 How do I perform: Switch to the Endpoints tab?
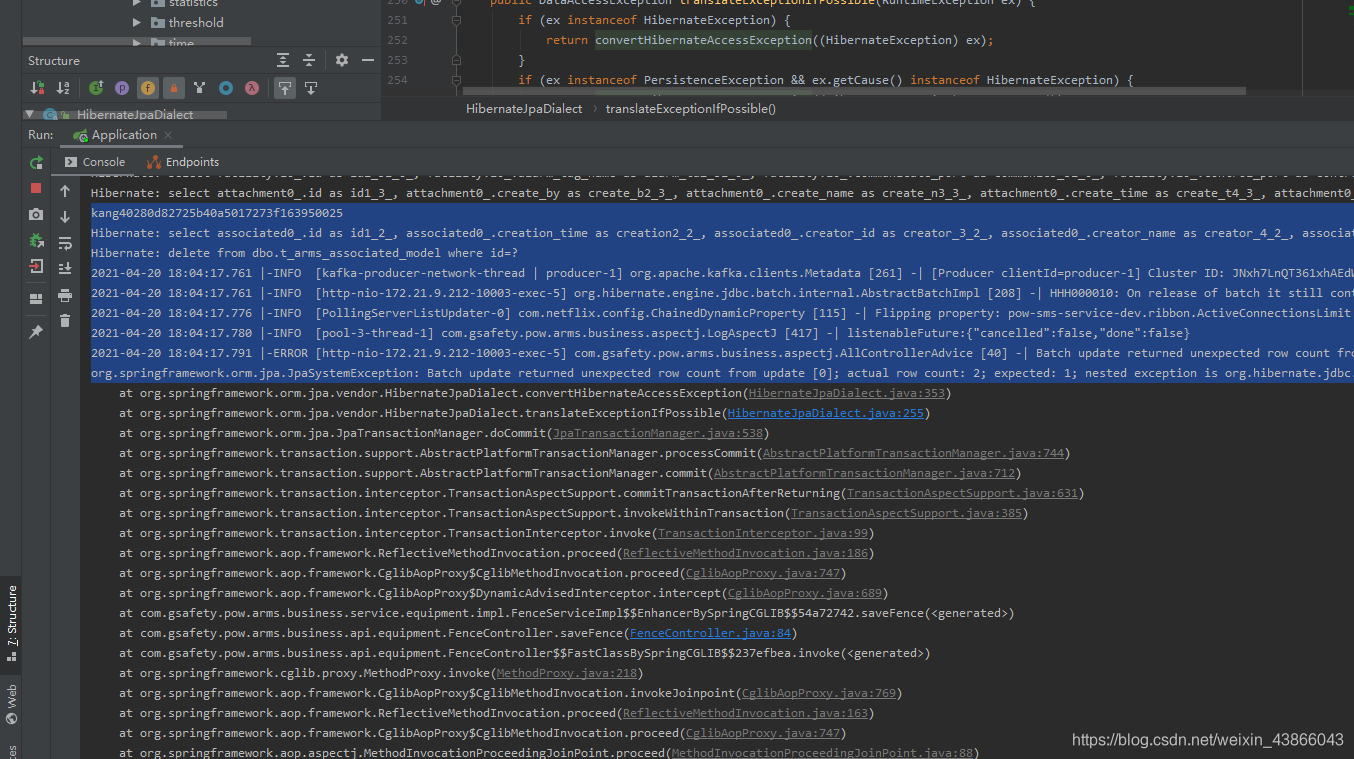pos(182,162)
